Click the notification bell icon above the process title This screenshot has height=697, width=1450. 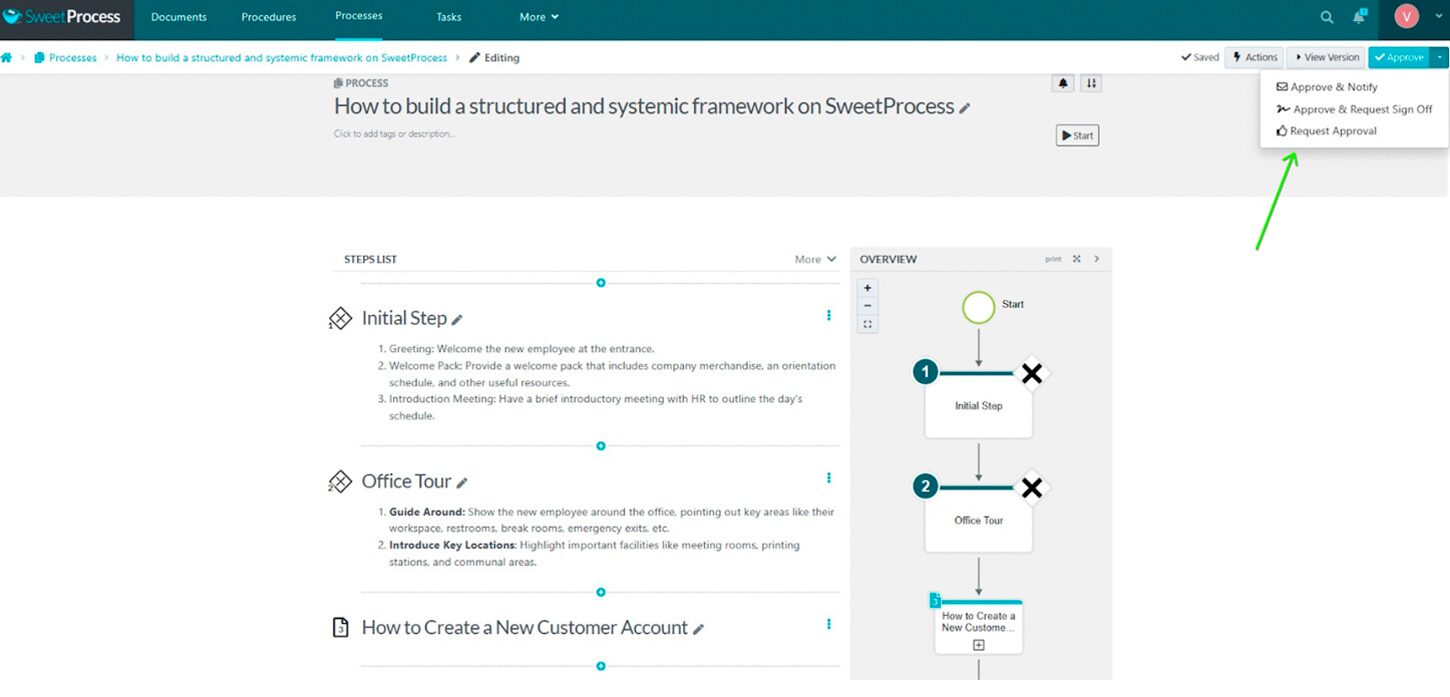1062,83
